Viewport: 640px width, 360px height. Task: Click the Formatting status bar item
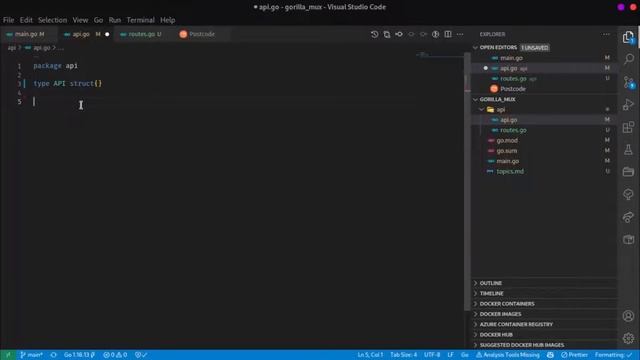pyautogui.click(x=613, y=355)
